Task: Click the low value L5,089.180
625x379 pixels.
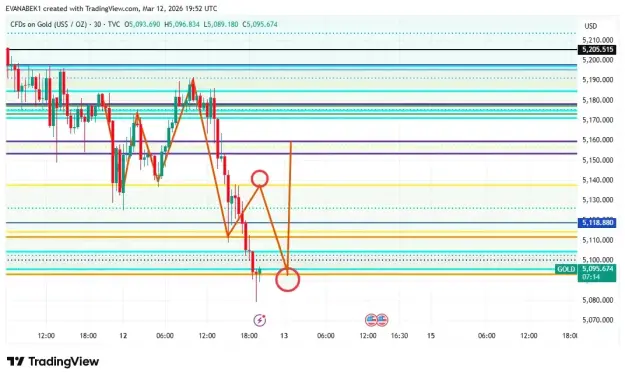Action: [221, 24]
